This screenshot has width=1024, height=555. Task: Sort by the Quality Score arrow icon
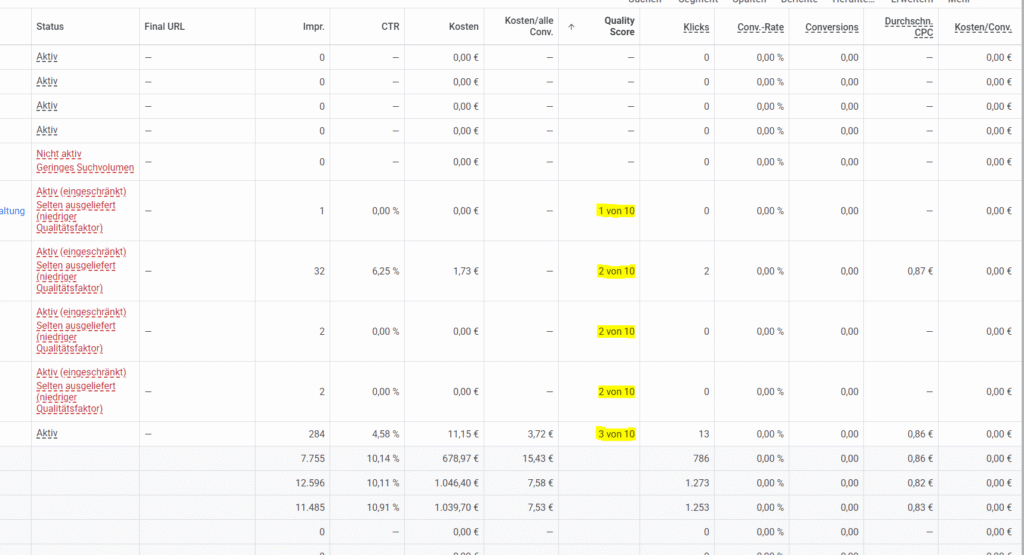pos(571,27)
